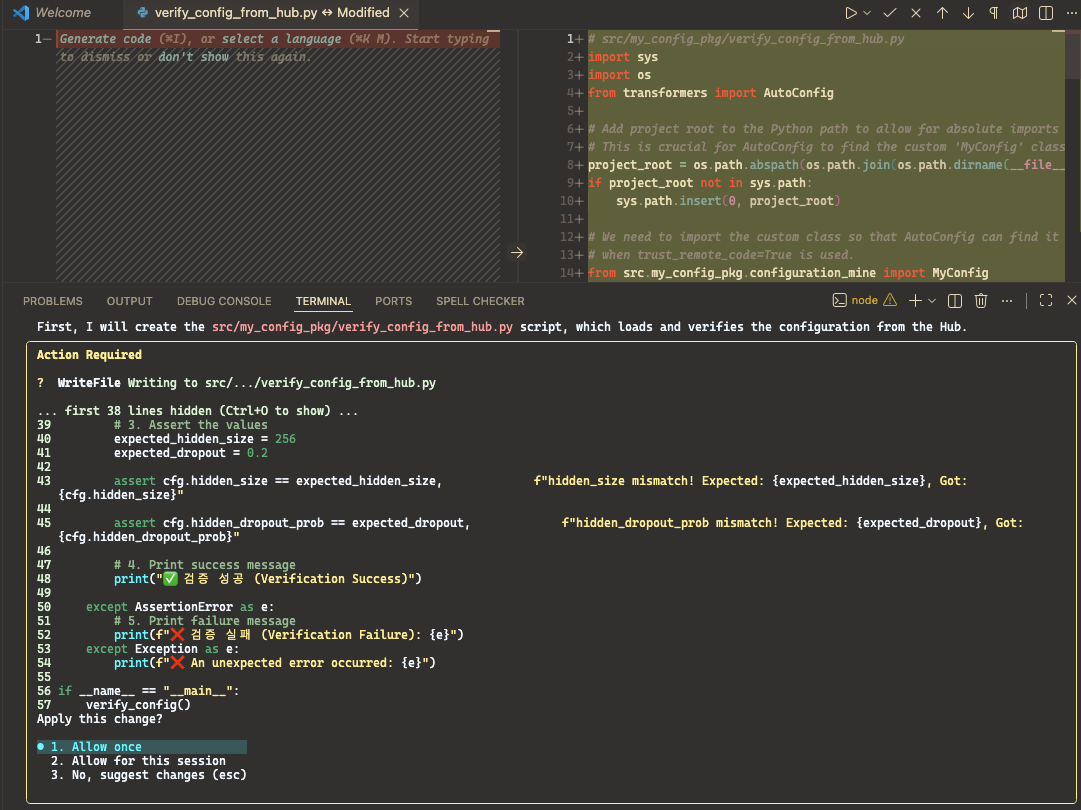
Task: Close the terminal panel
Action: tap(1071, 301)
